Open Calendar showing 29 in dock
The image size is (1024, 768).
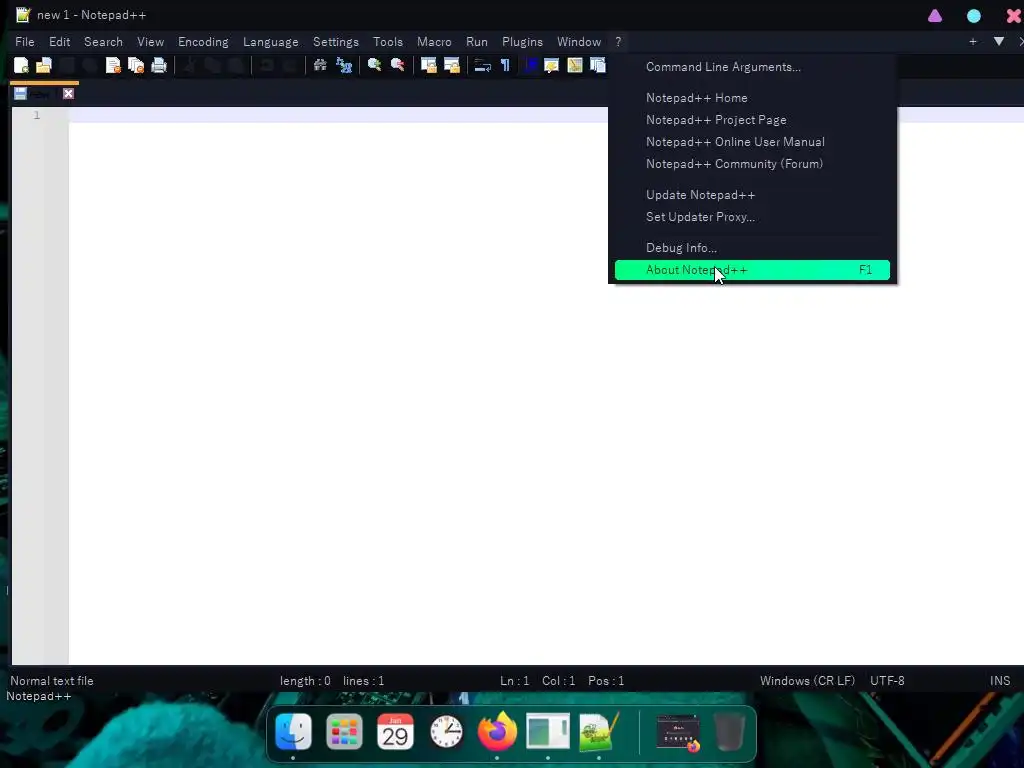(x=395, y=731)
